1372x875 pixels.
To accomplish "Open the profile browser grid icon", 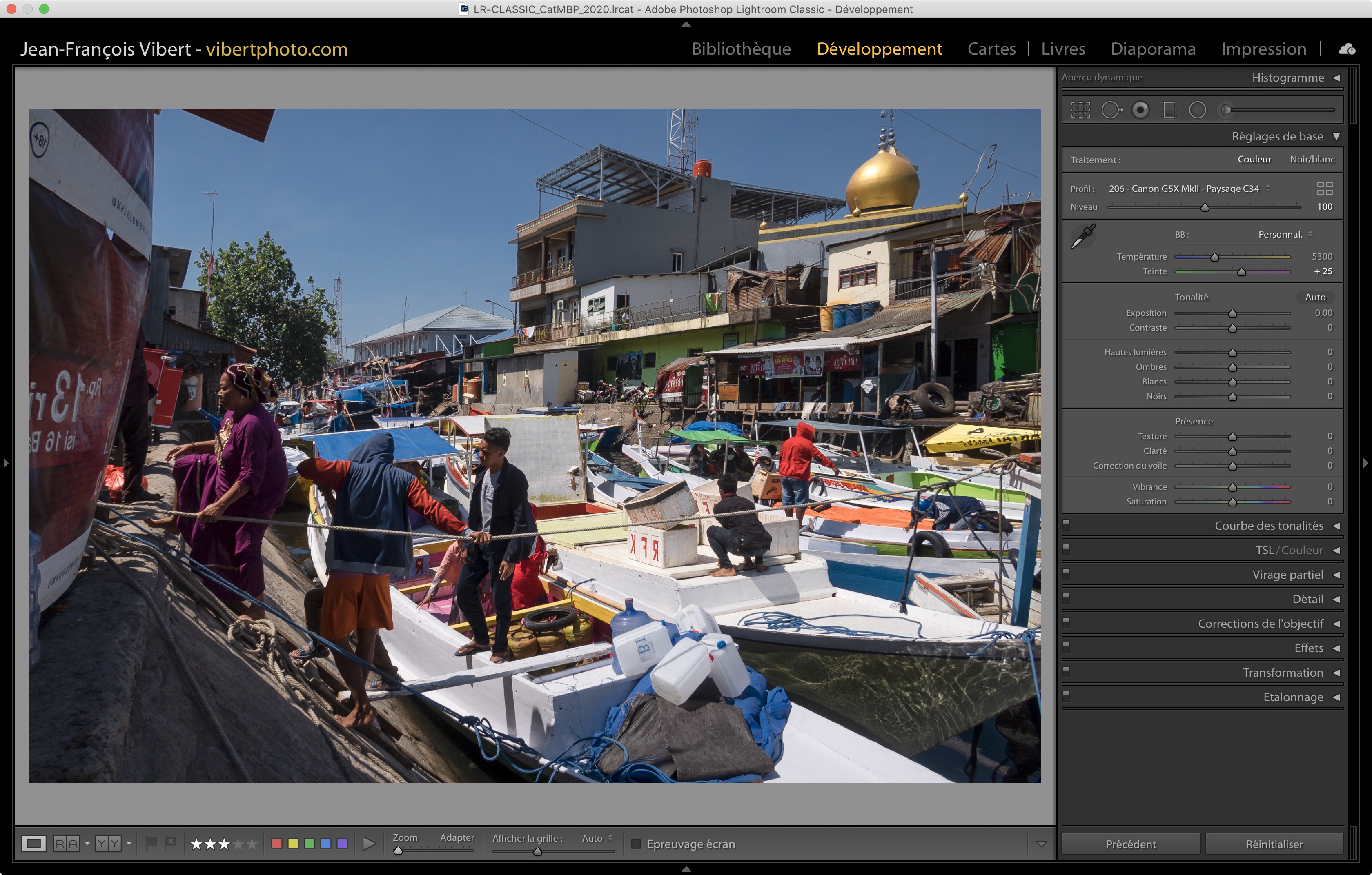I will [x=1324, y=189].
